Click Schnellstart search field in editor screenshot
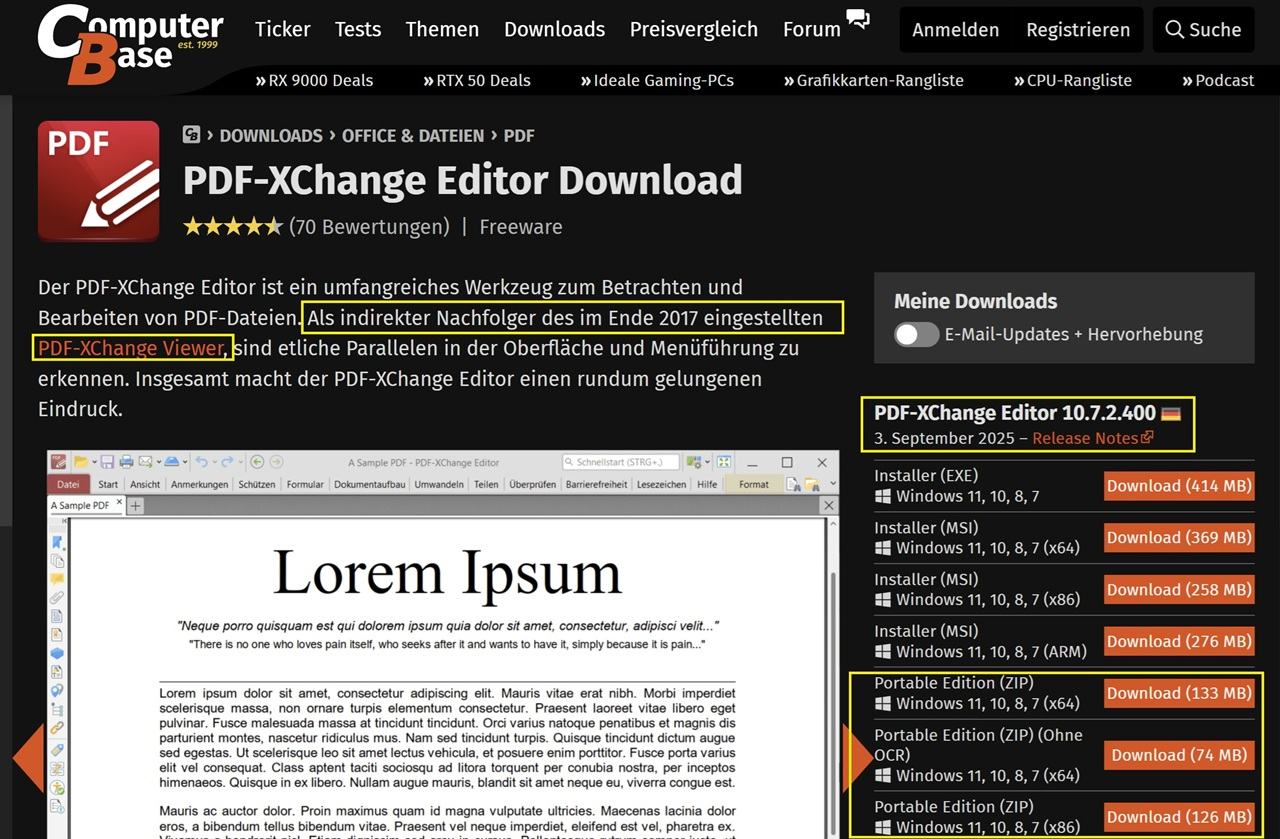1280x839 pixels. [621, 462]
